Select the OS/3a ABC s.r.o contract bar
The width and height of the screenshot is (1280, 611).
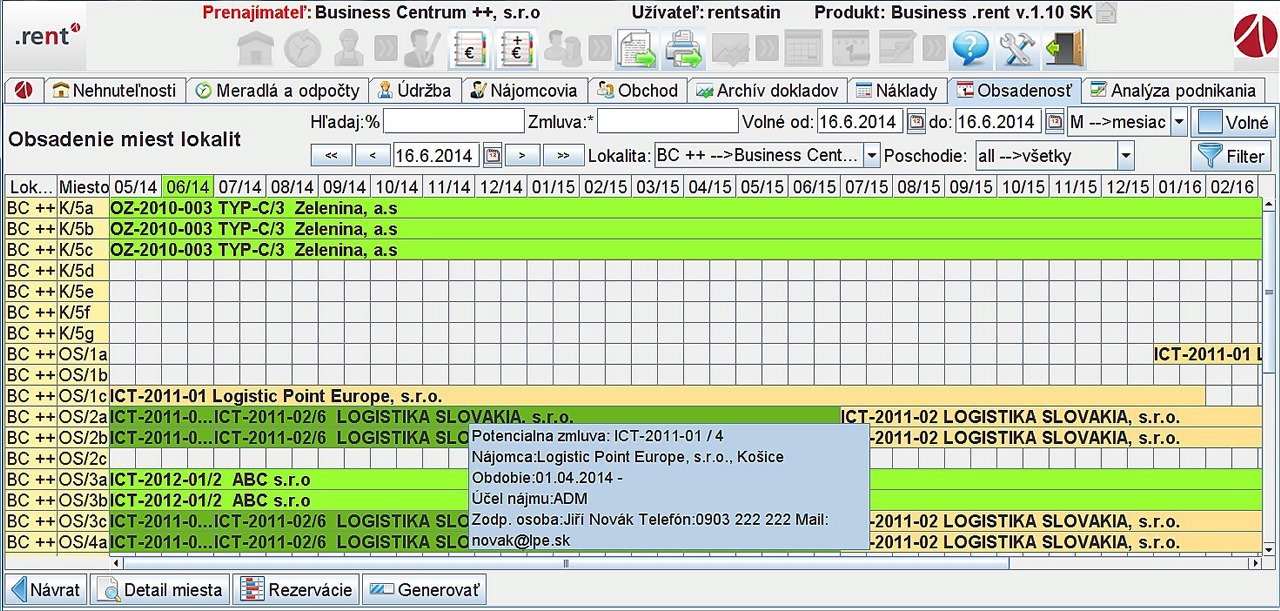pyautogui.click(x=684, y=479)
